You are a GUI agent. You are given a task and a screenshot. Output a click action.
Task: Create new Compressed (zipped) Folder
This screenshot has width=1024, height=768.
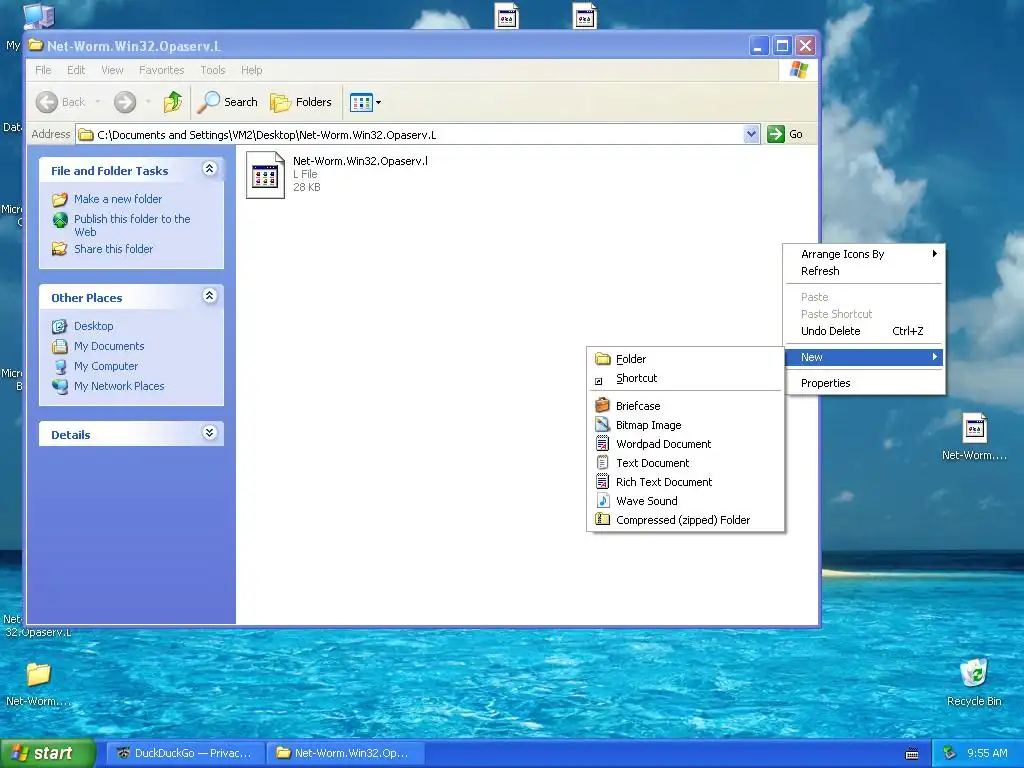coord(686,520)
